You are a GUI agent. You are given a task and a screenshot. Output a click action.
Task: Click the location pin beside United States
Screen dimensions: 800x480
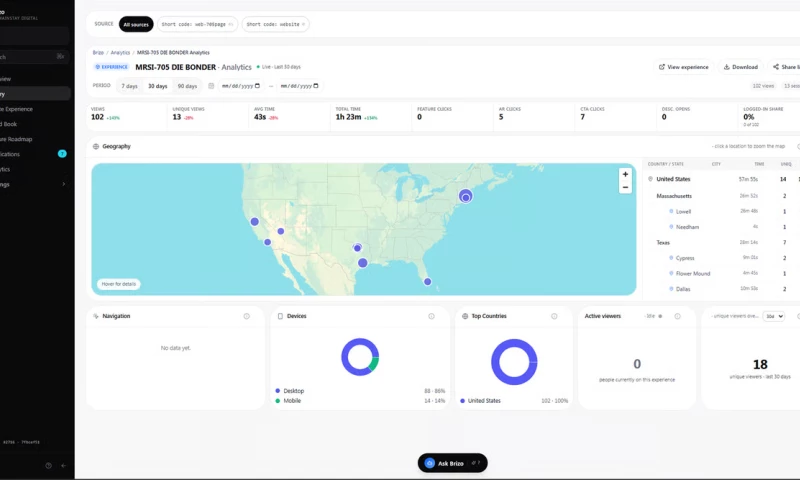point(651,179)
